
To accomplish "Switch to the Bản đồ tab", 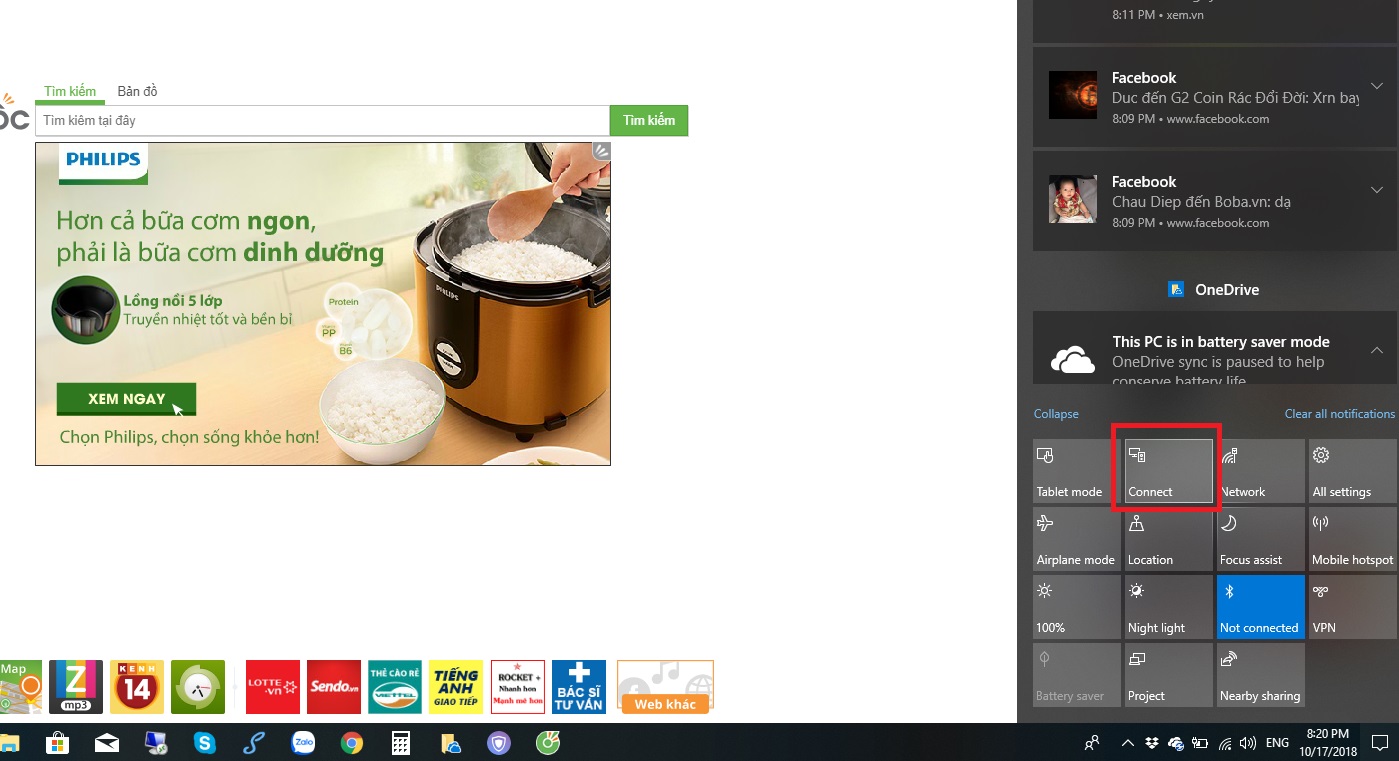I will click(x=137, y=91).
